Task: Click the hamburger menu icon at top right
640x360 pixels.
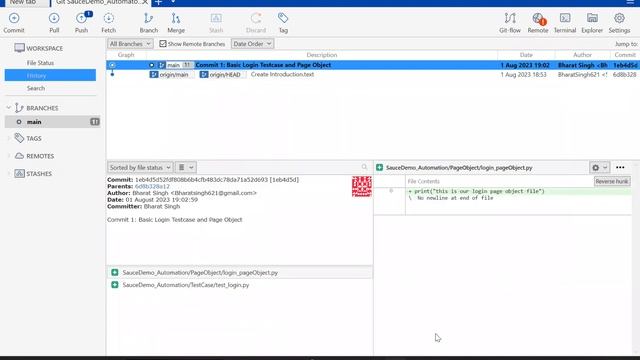Action: click(630, 2)
